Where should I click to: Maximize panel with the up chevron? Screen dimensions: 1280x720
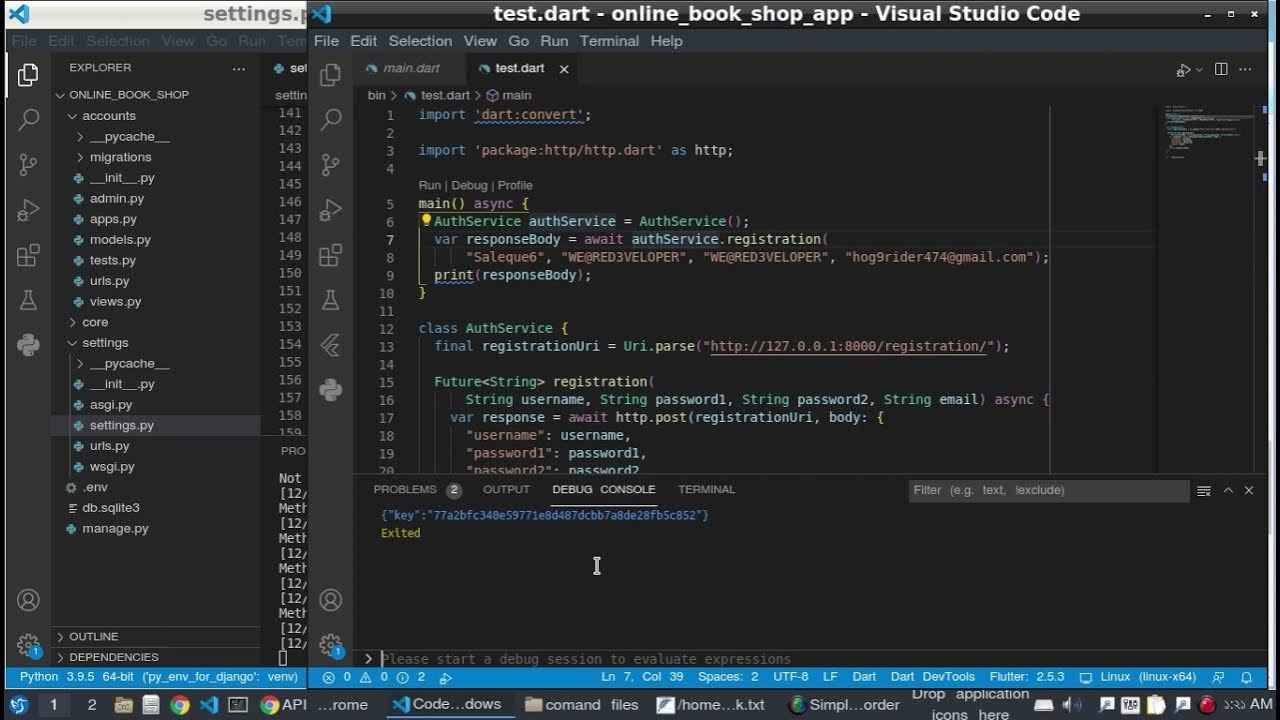click(1228, 490)
